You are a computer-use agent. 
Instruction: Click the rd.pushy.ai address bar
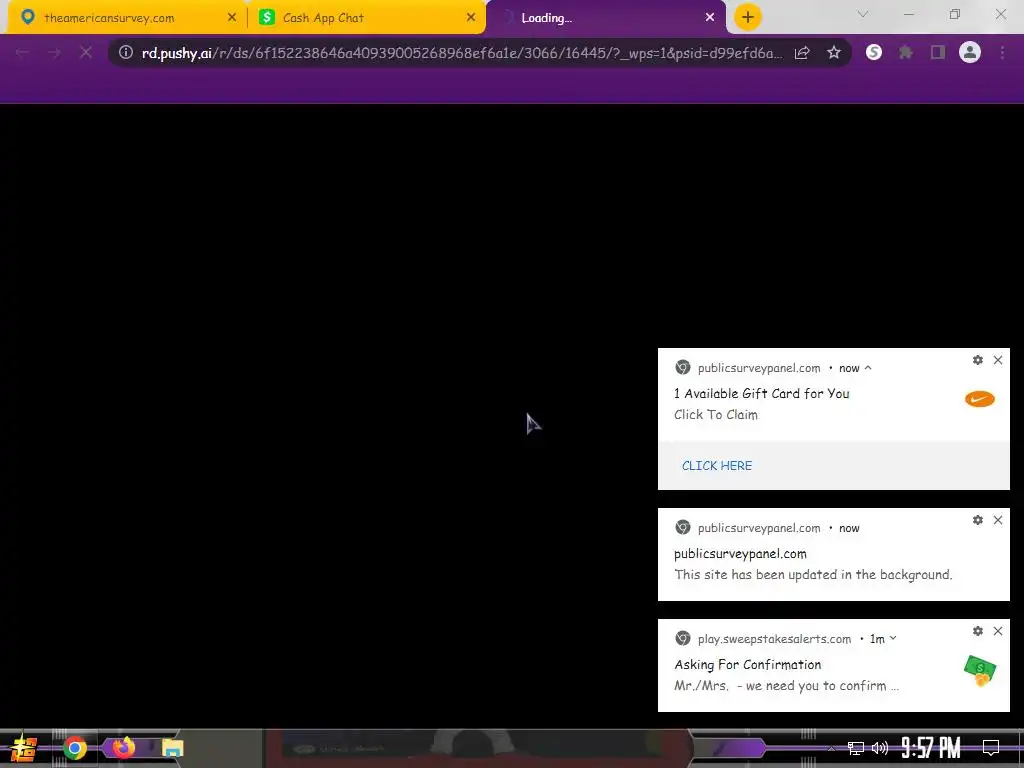tap(462, 53)
